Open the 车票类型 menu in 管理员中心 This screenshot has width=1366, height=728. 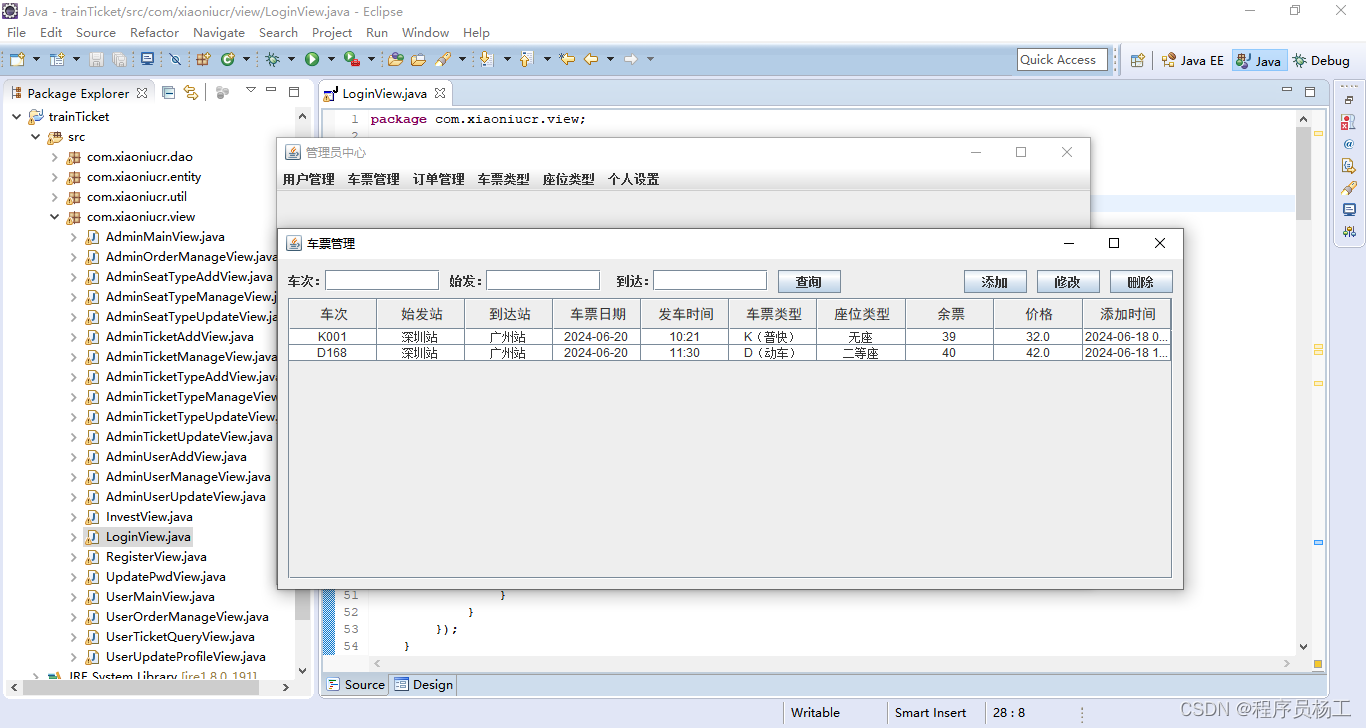(505, 179)
